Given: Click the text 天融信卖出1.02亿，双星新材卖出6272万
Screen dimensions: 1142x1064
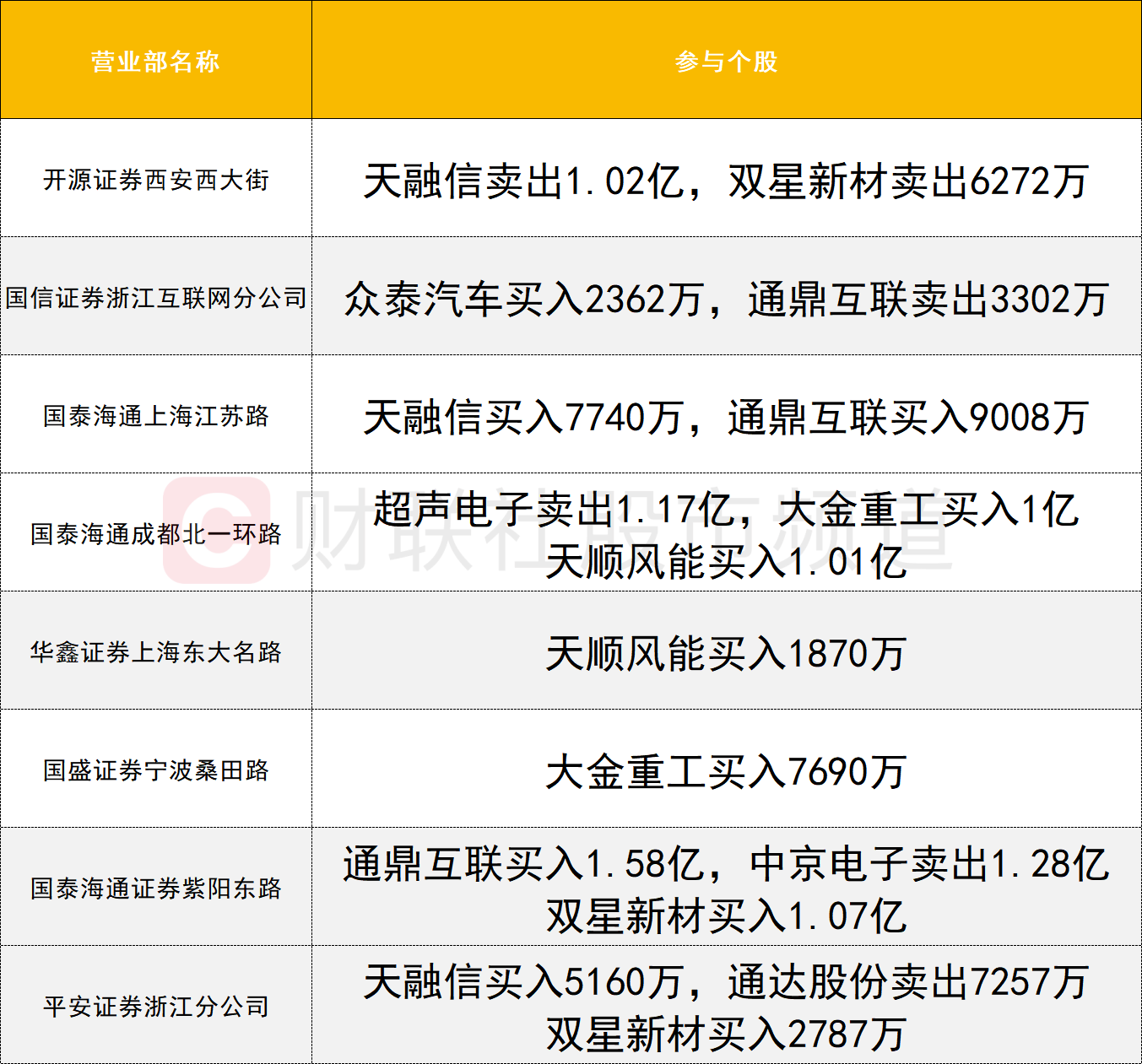Looking at the screenshot, I should (x=727, y=181).
